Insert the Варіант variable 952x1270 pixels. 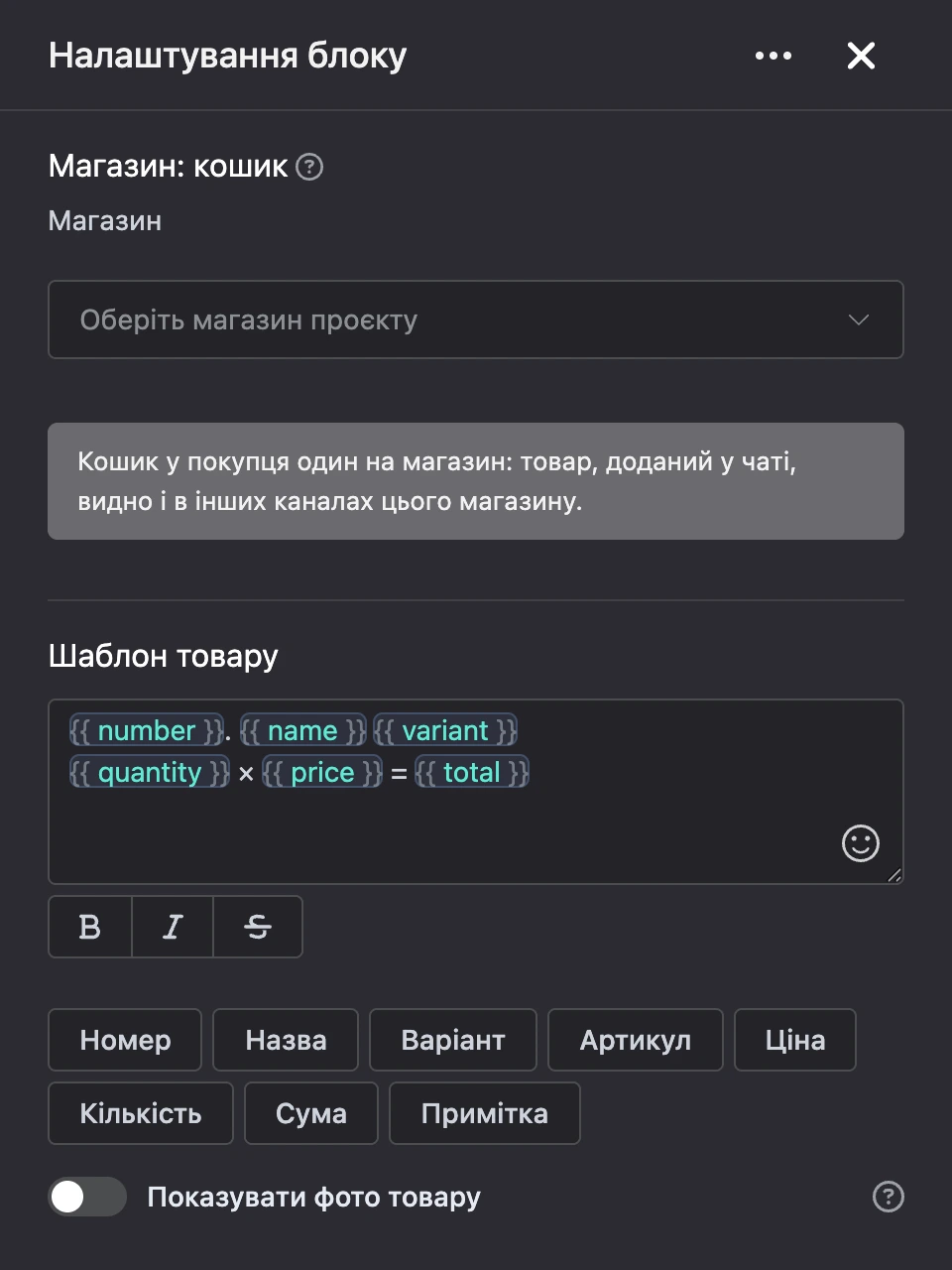point(453,1040)
